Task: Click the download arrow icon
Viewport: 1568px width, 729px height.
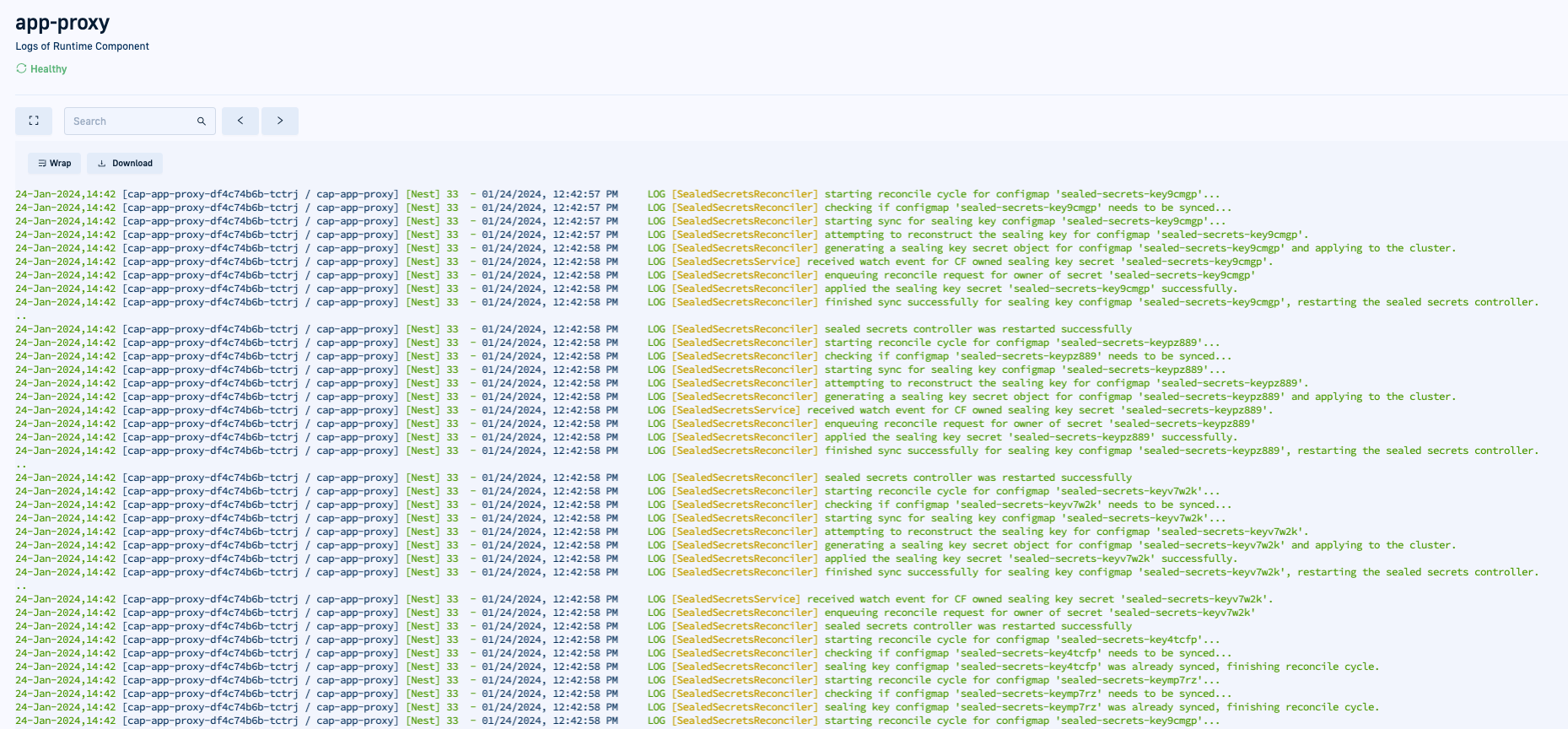Action: point(102,164)
